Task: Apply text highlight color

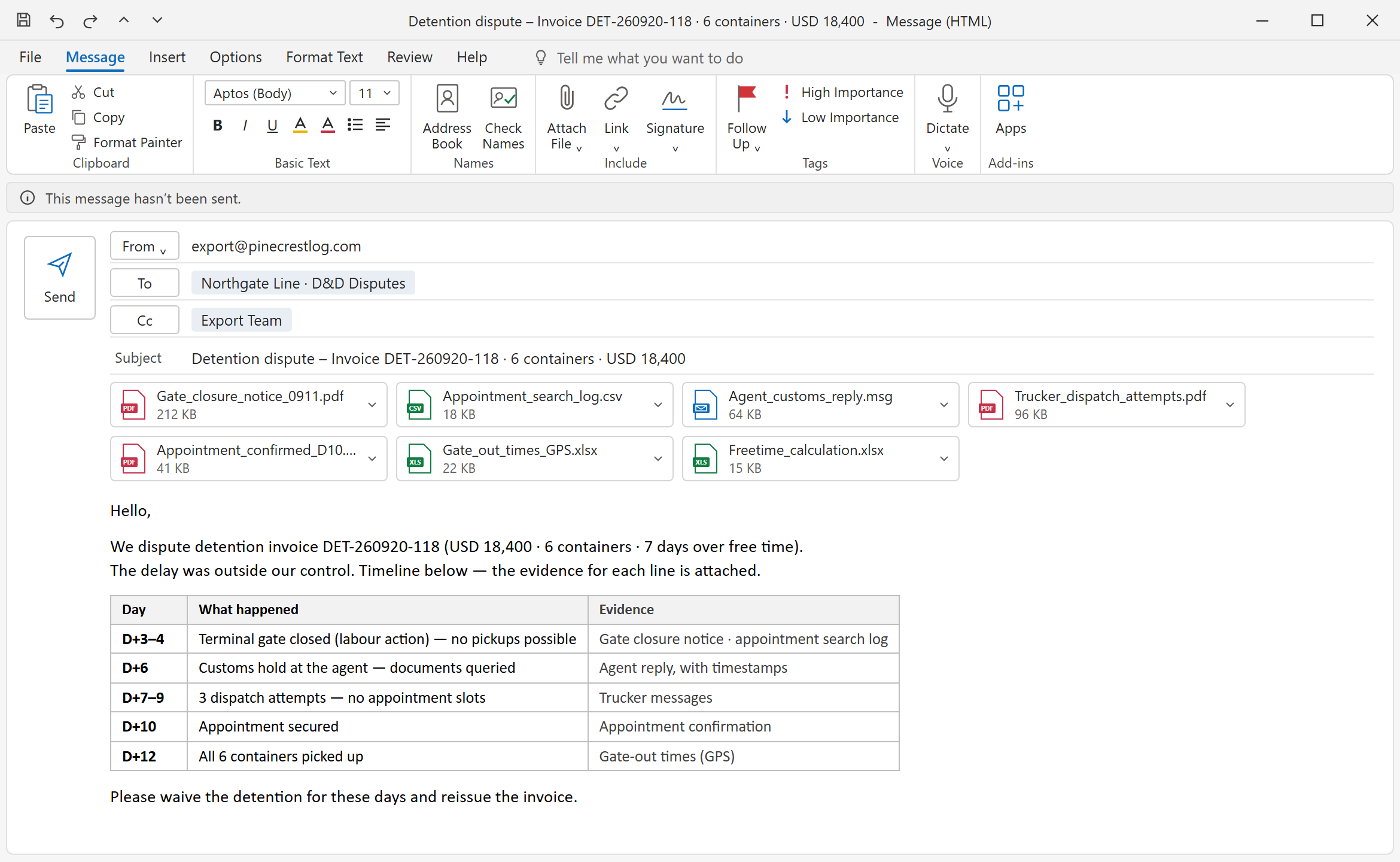Action: tap(300, 125)
